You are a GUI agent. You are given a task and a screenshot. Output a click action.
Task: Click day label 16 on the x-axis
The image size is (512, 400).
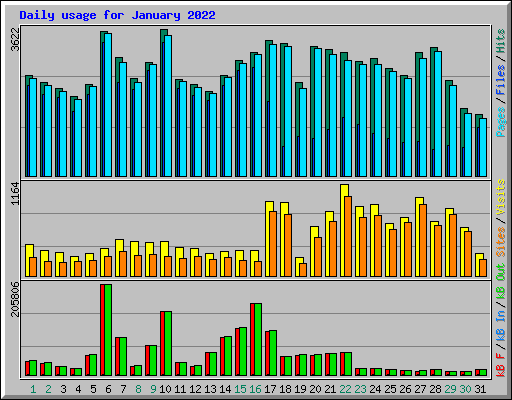tap(255, 389)
